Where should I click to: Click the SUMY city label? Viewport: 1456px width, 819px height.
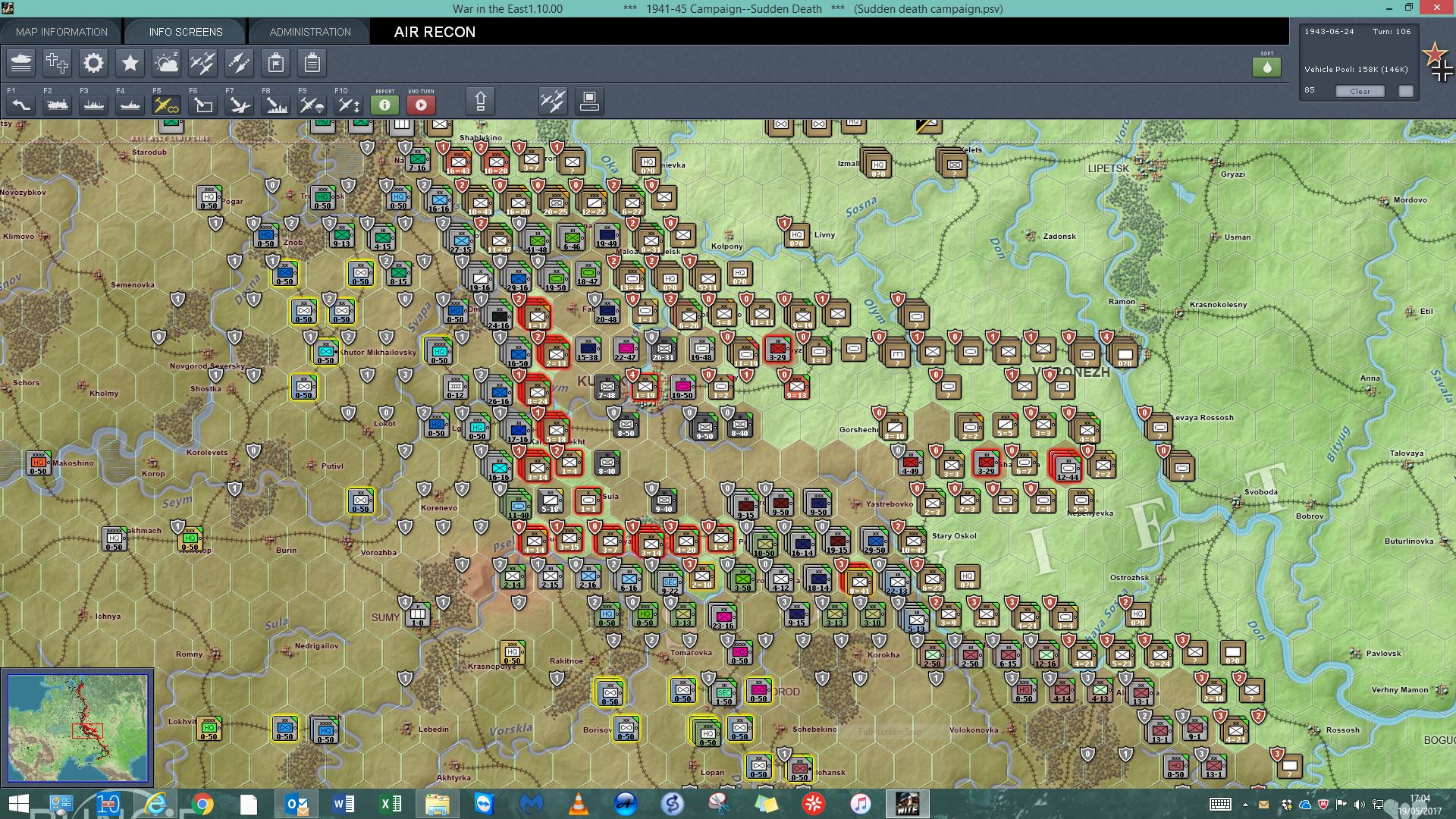385,617
